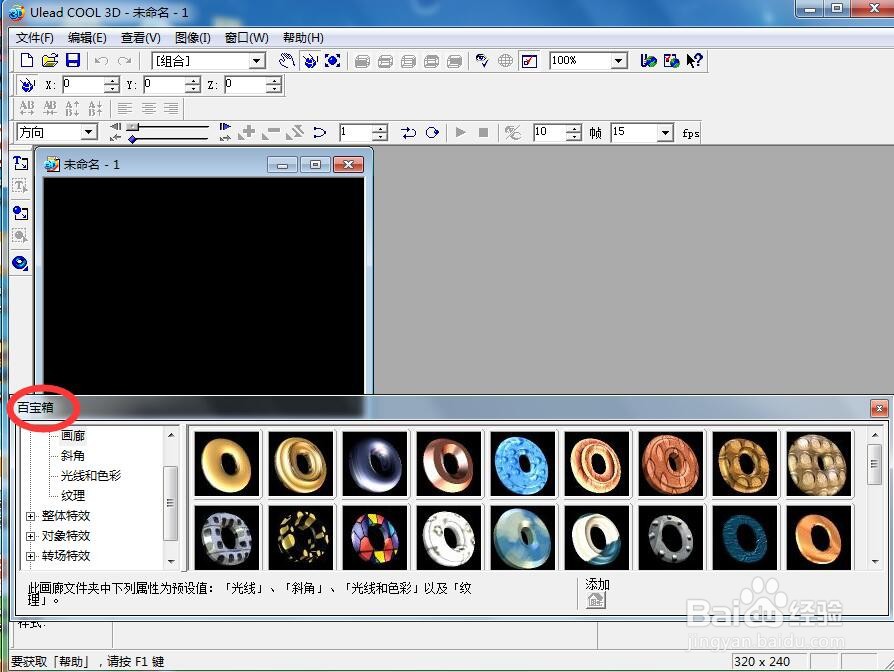Viewport: 894px width, 672px height.
Task: Select the Rotate object tool
Action: [x=310, y=60]
